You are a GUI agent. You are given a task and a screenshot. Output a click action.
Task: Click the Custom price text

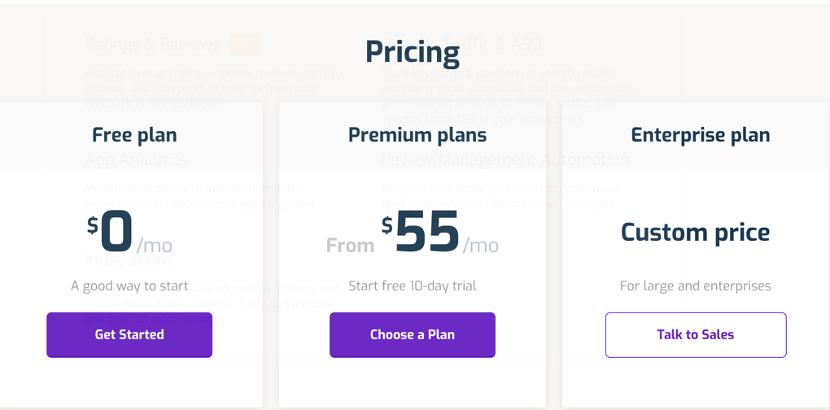pyautogui.click(x=695, y=232)
